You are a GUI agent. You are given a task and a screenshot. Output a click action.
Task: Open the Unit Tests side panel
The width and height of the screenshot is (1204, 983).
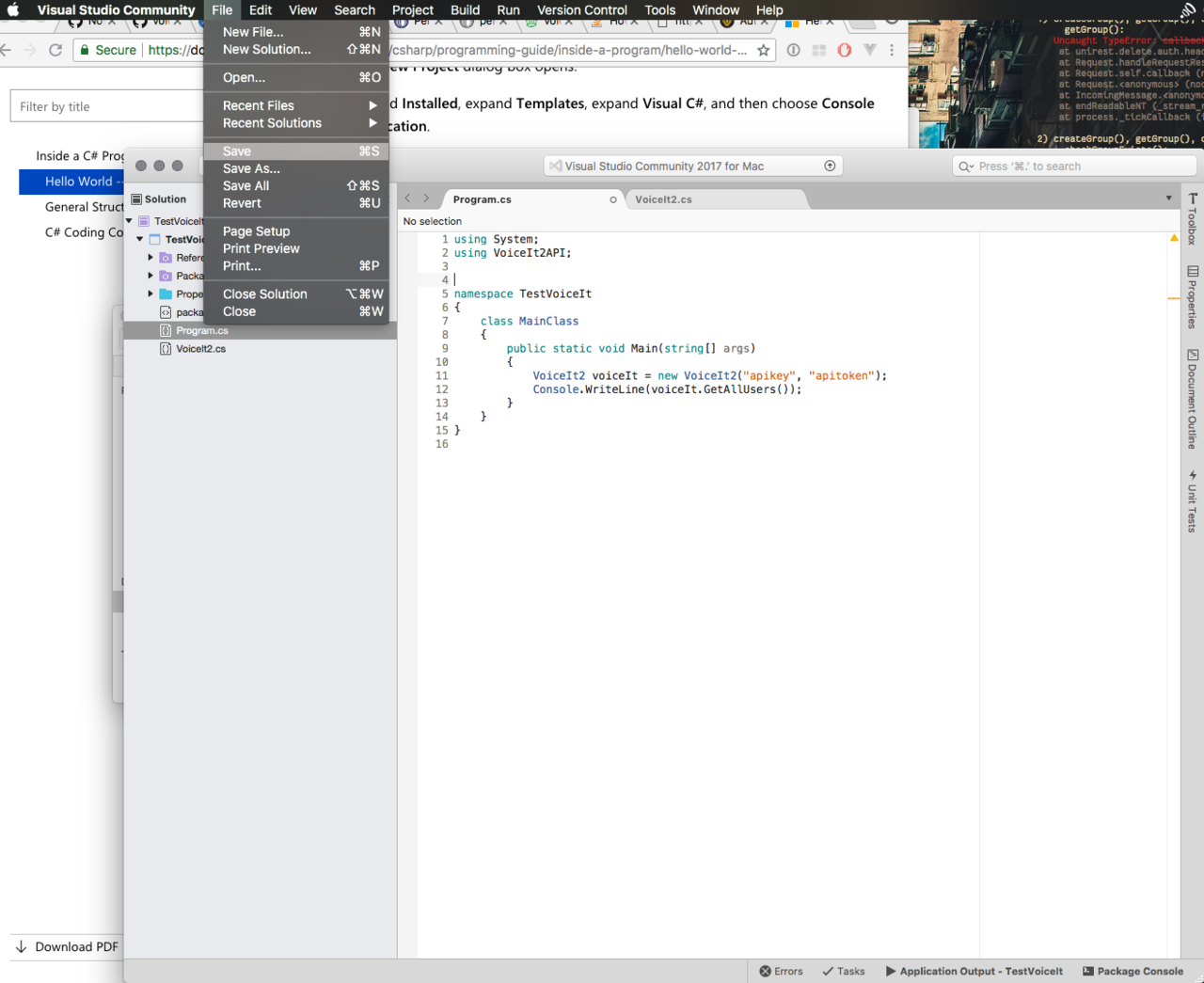click(1193, 501)
